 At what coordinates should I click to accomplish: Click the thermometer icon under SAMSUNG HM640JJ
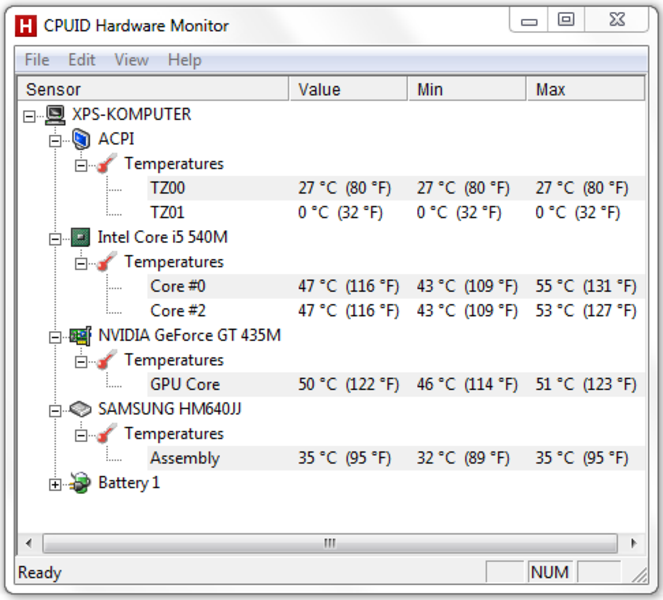(107, 434)
